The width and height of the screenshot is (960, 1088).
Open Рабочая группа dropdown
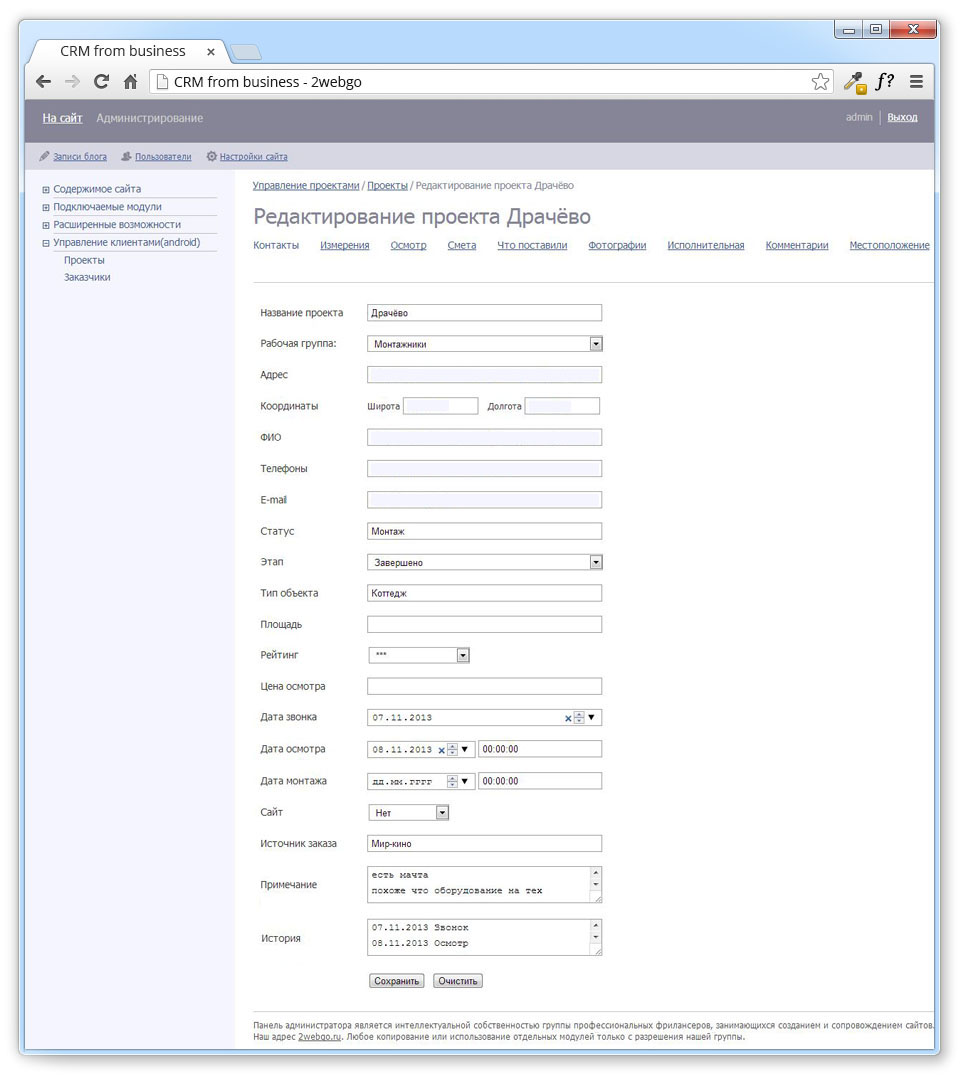[x=596, y=344]
